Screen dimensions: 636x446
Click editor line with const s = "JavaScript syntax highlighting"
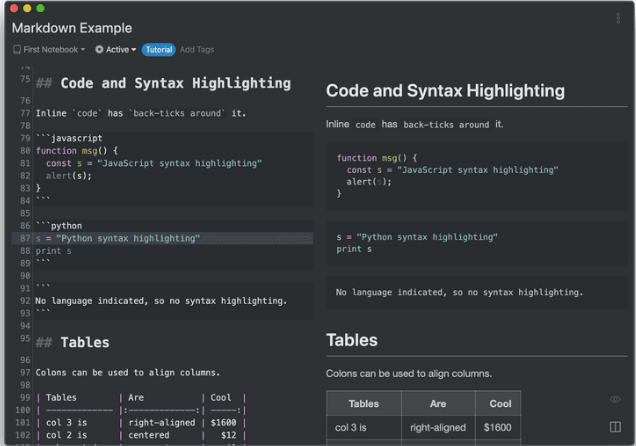click(x=154, y=163)
